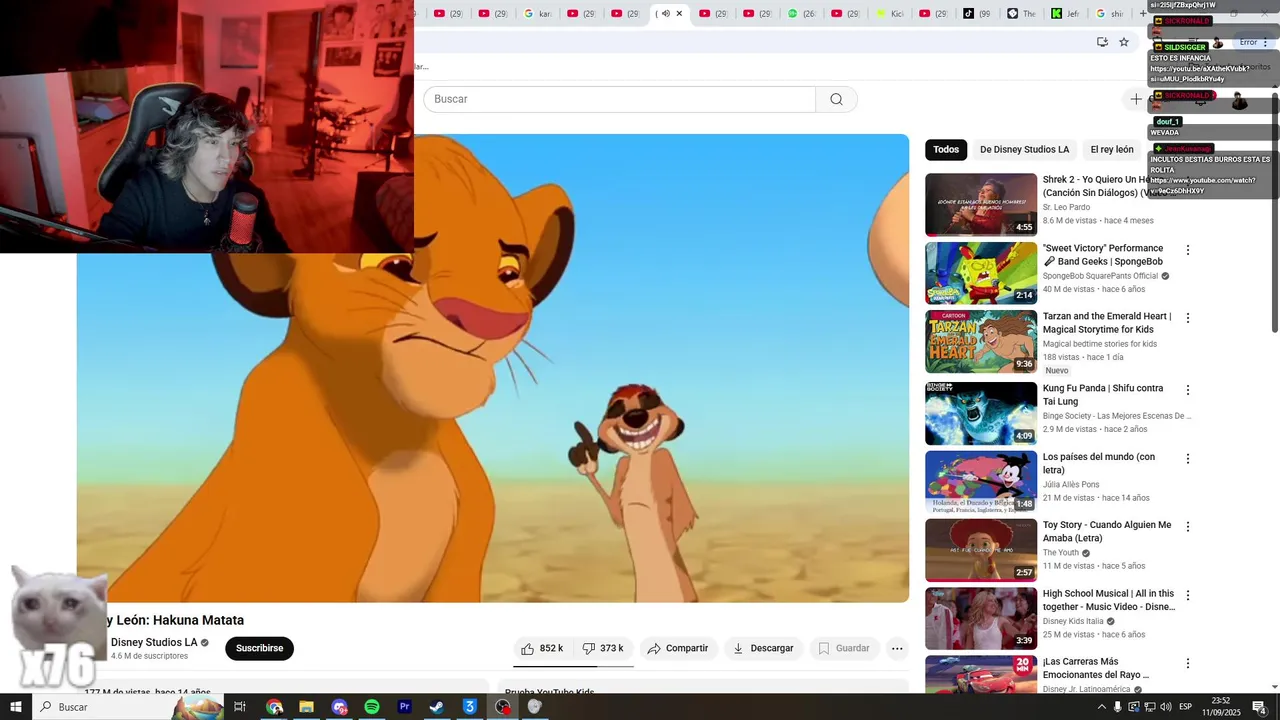Open the SpongeBob Sweet Victory thumbnail
Screen dimensions: 1280x720
point(981,273)
